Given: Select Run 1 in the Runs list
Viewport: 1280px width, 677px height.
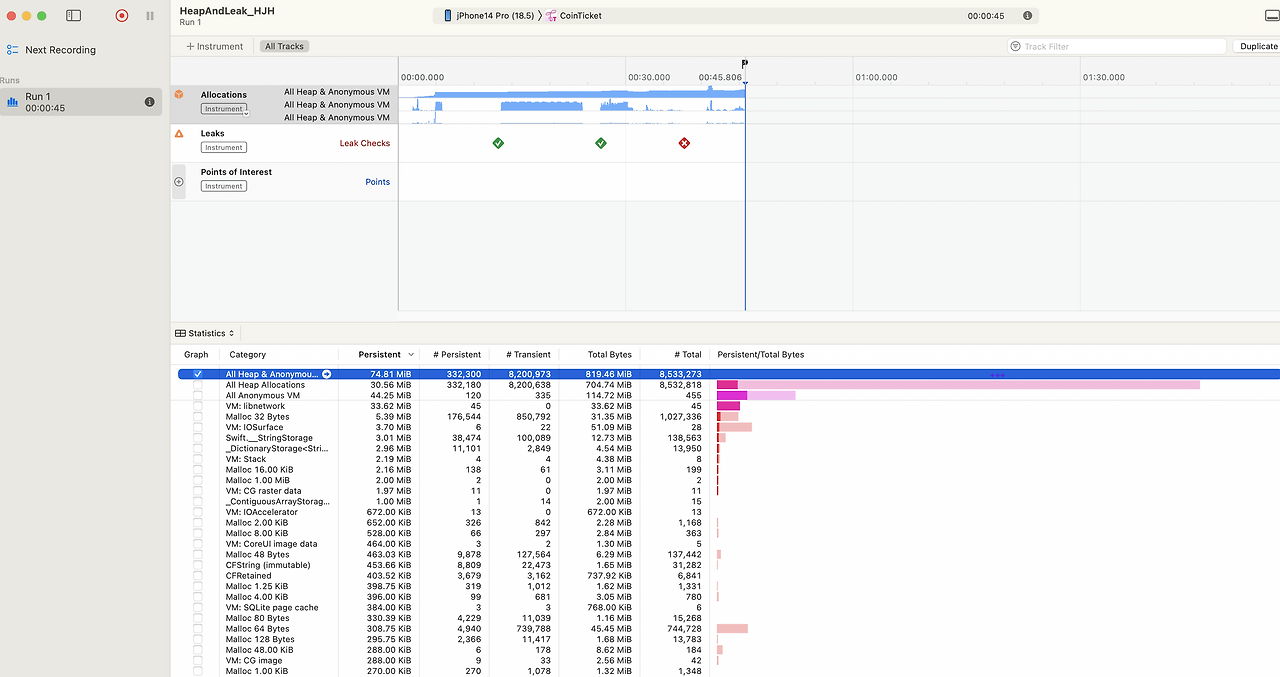Looking at the screenshot, I should point(81,102).
